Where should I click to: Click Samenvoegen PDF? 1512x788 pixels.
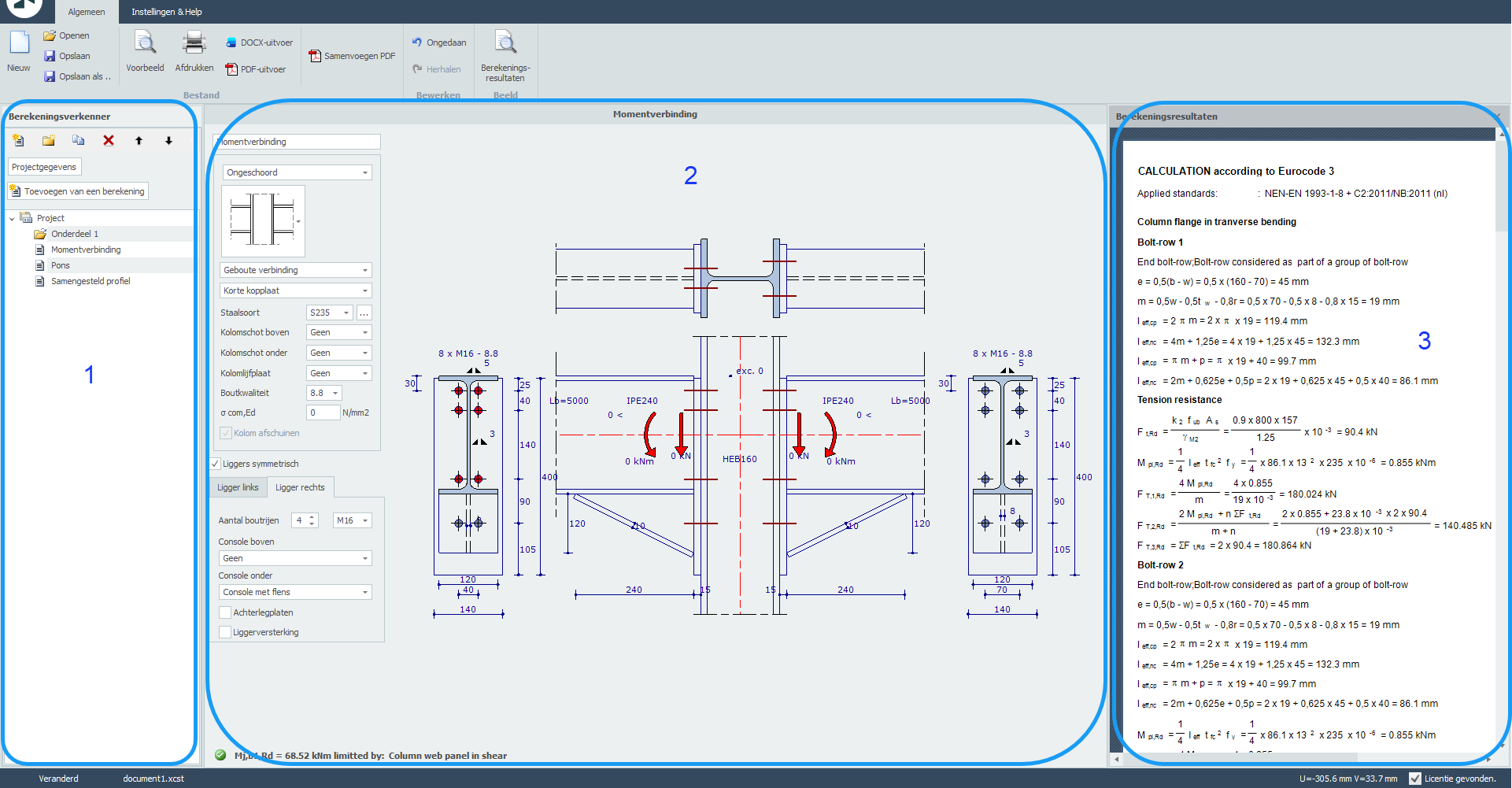point(352,56)
